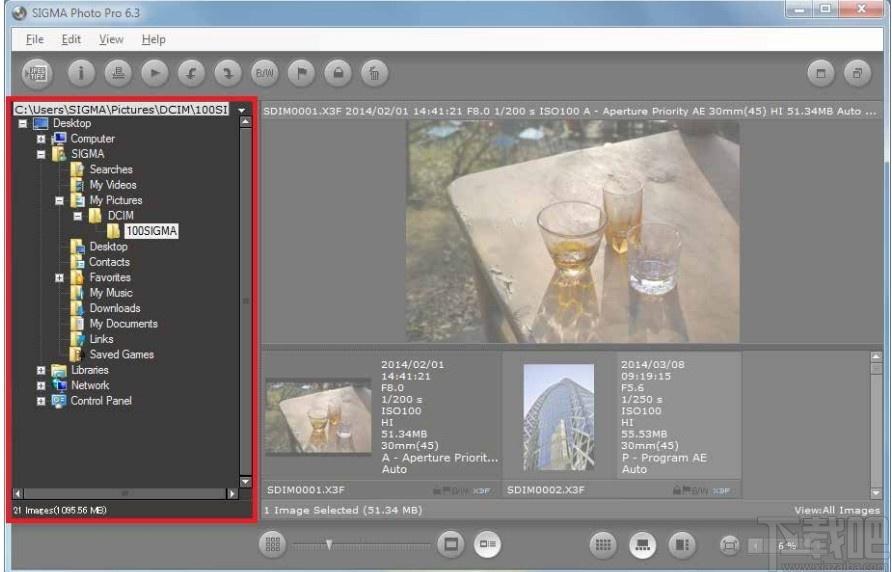The image size is (892, 572).
Task: Expand the Libraries tree node
Action: point(41,371)
